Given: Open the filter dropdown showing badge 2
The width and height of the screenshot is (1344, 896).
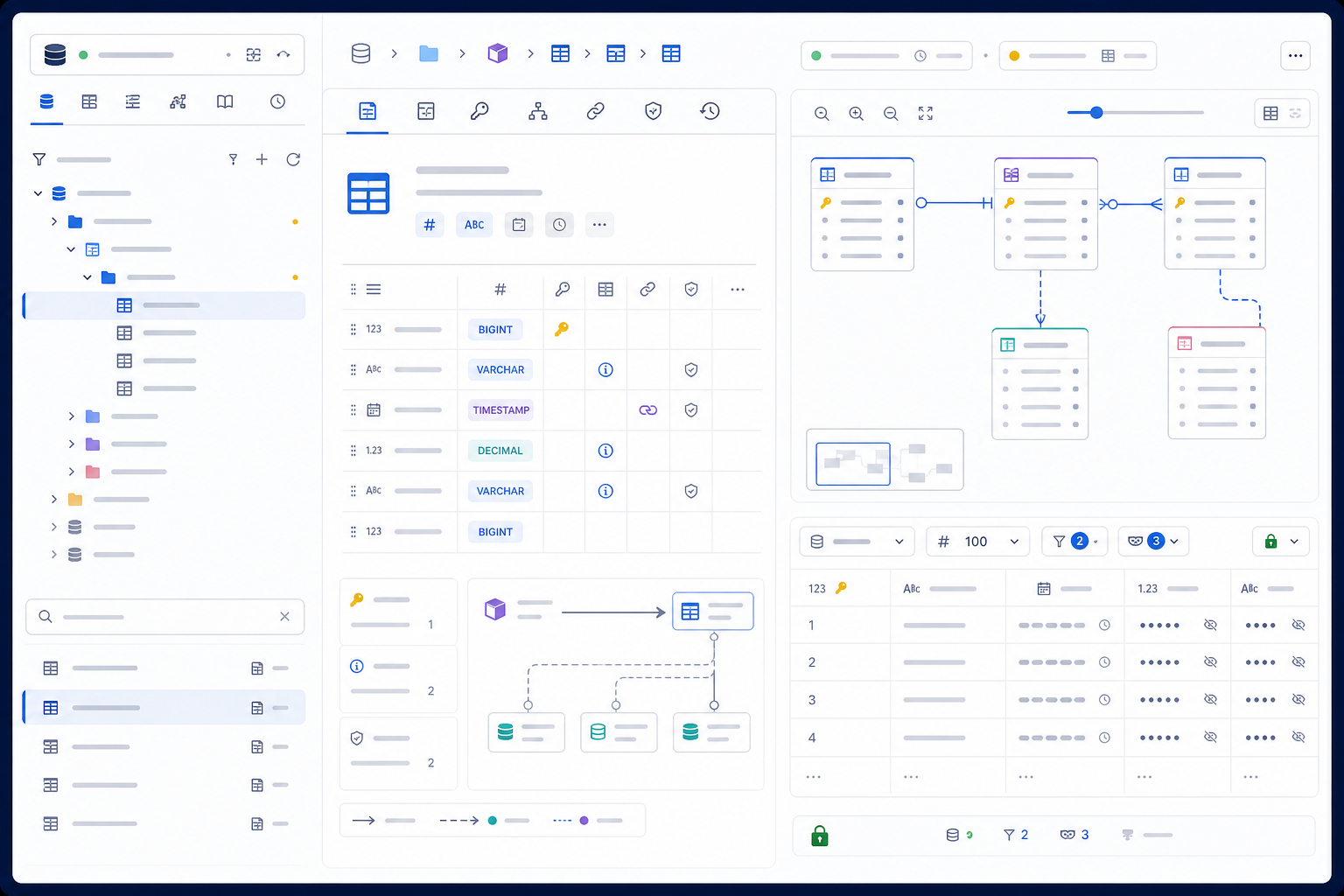Looking at the screenshot, I should tap(1075, 542).
